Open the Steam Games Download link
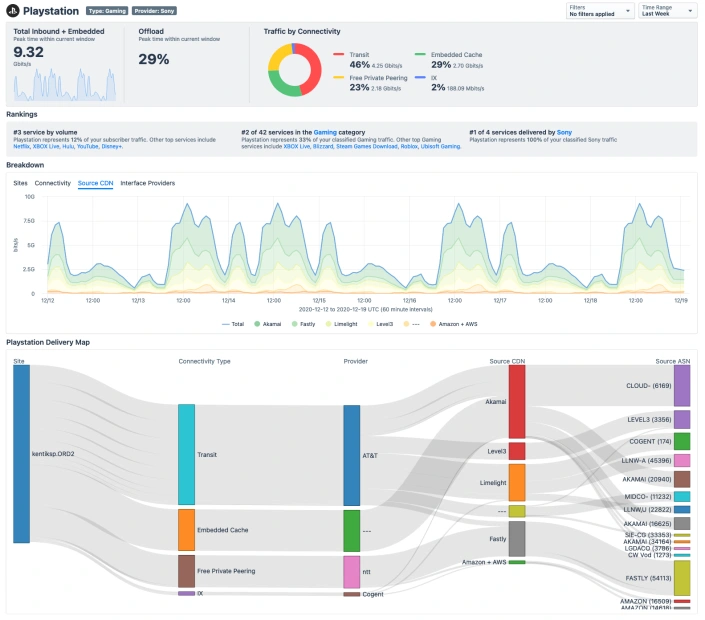The image size is (705, 620). click(366, 146)
